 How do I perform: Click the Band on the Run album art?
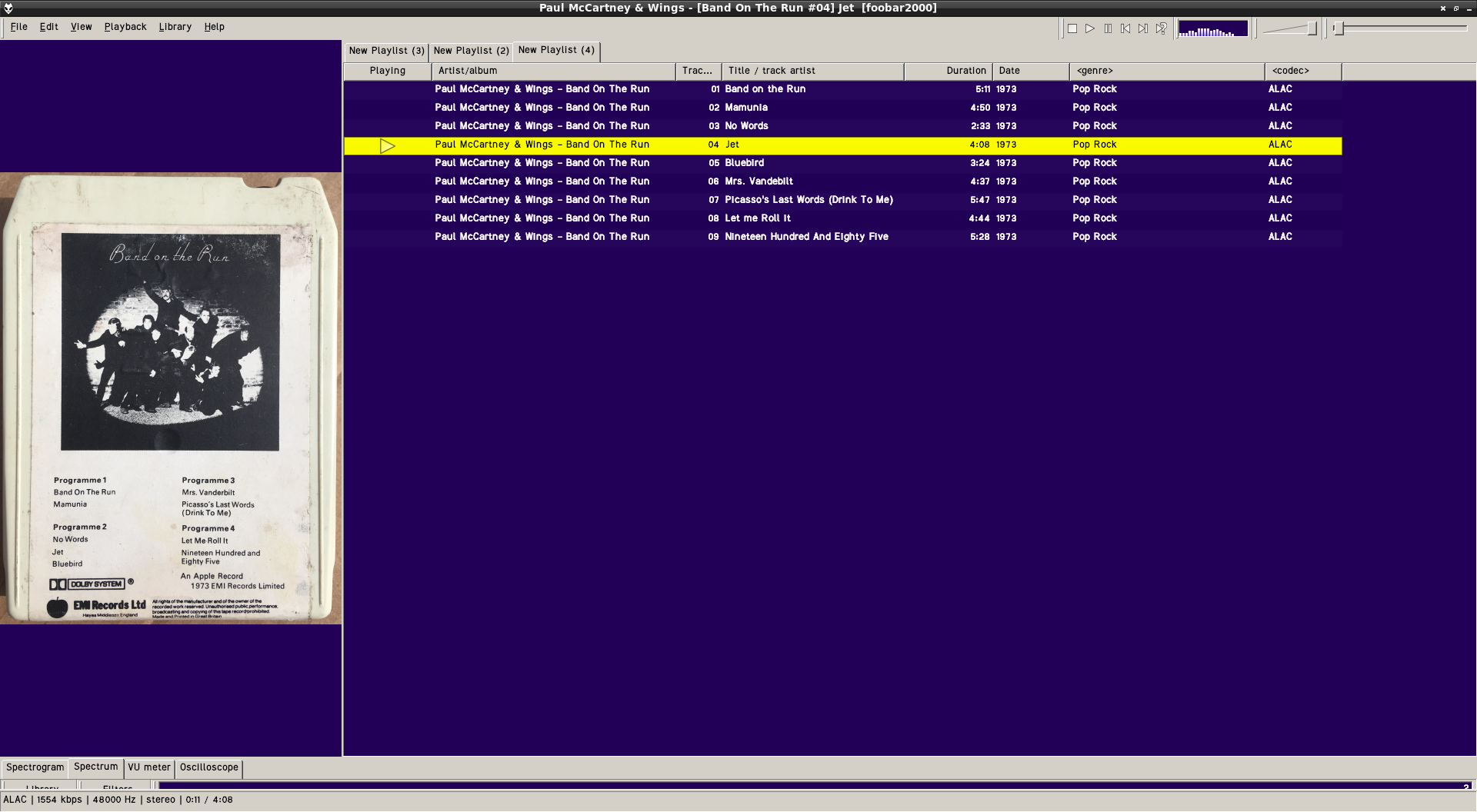[x=171, y=398]
